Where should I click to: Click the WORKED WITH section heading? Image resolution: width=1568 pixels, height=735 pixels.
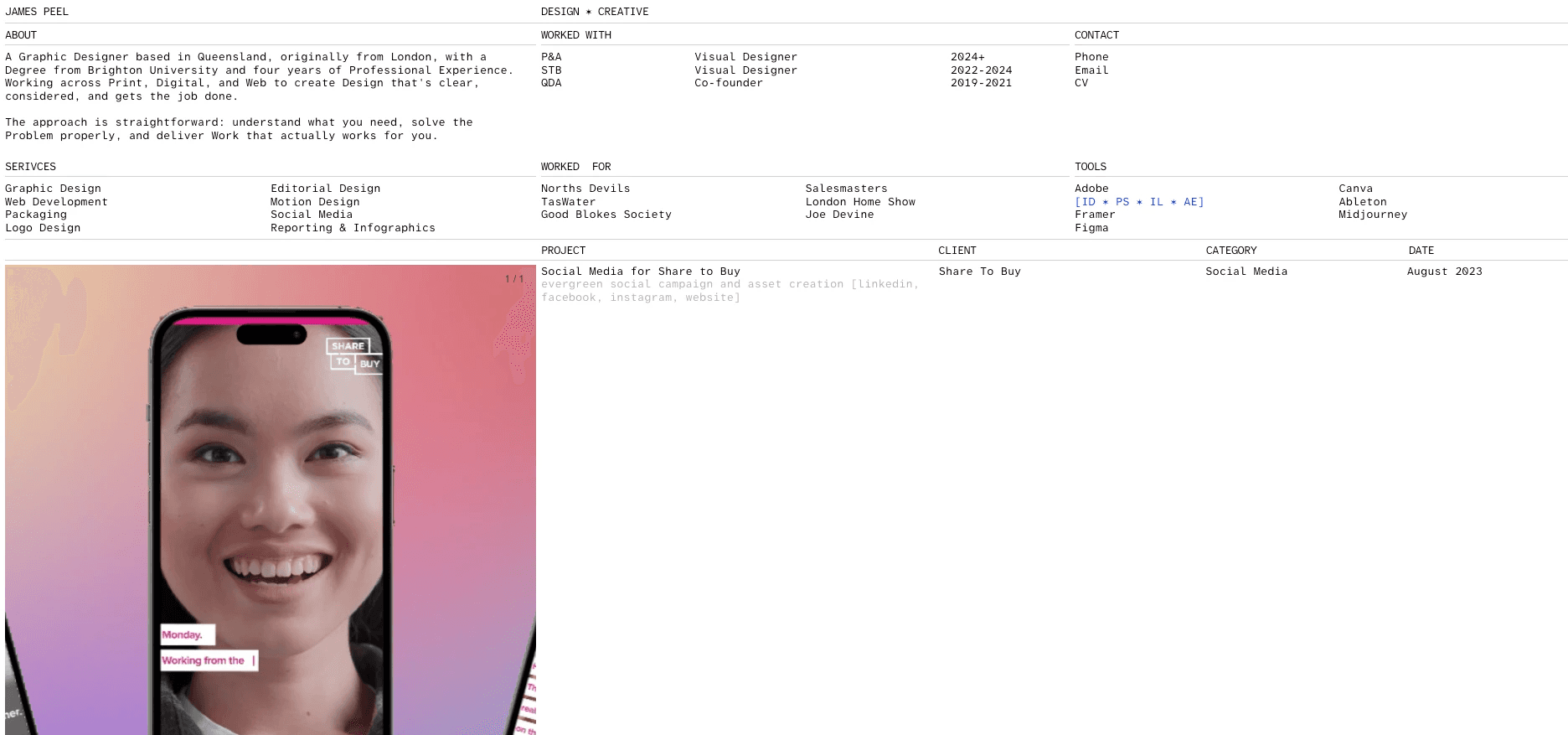click(576, 35)
